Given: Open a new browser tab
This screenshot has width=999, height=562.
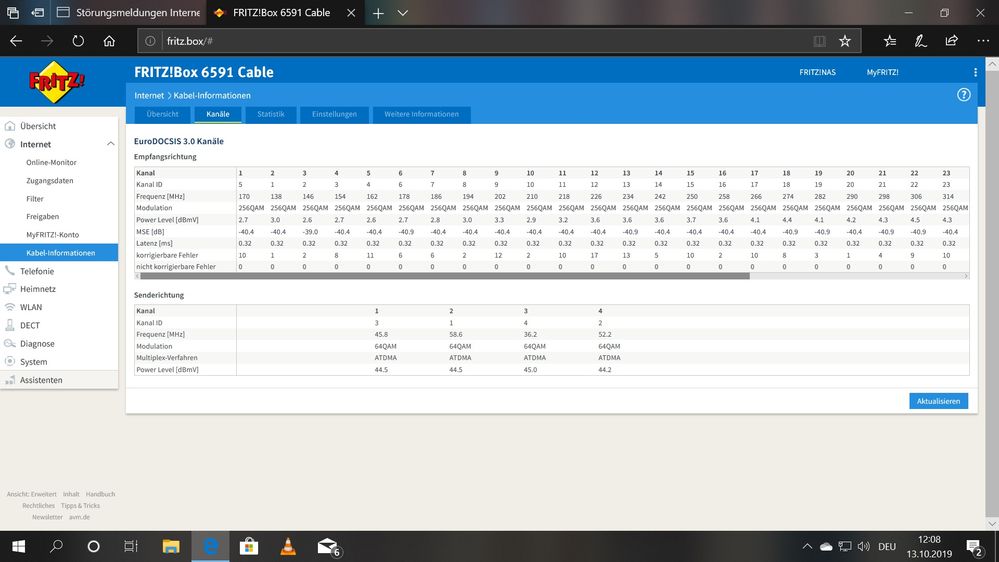Looking at the screenshot, I should coord(378,13).
